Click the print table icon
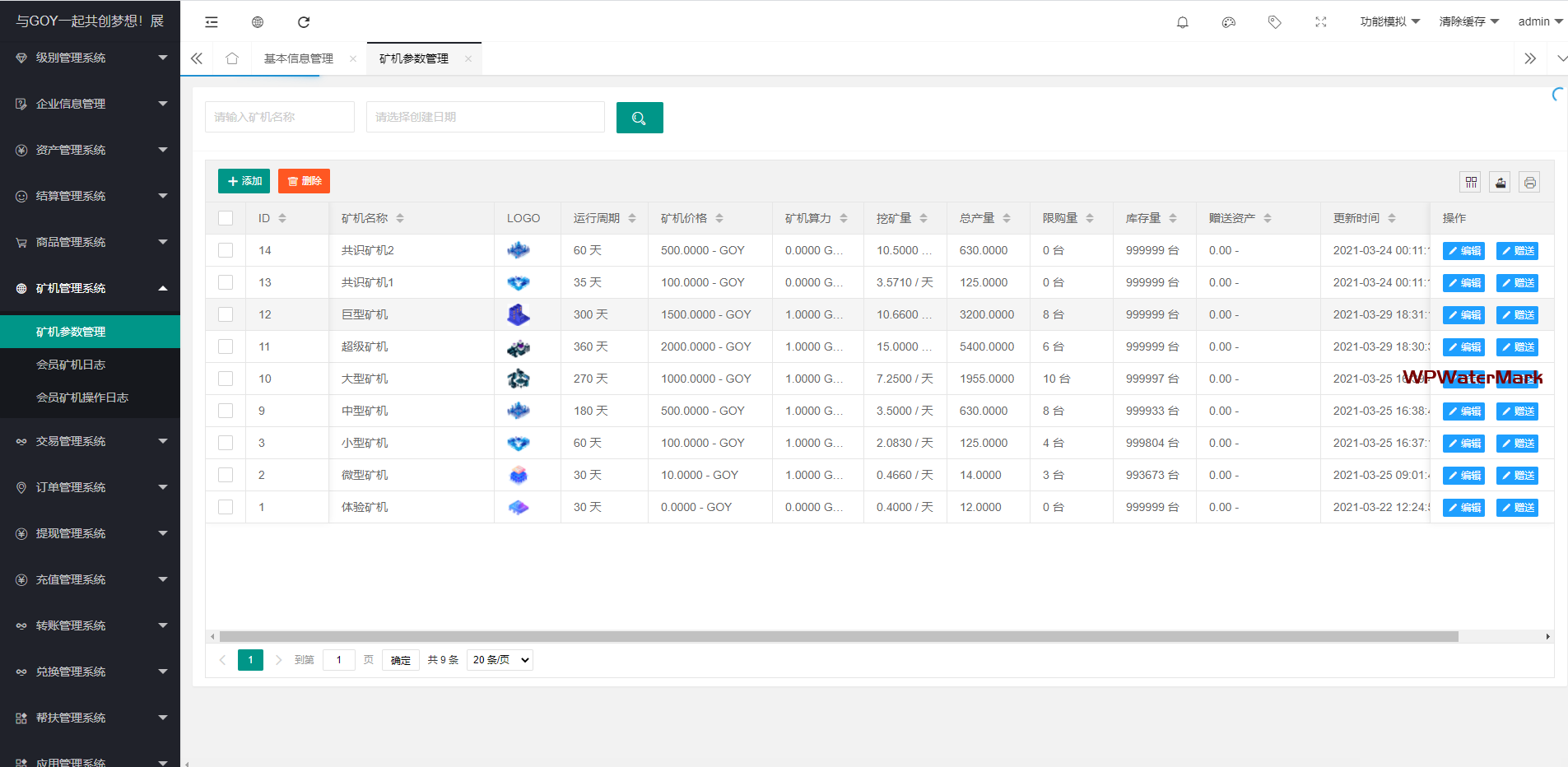This screenshot has width=1568, height=767. 1529,183
